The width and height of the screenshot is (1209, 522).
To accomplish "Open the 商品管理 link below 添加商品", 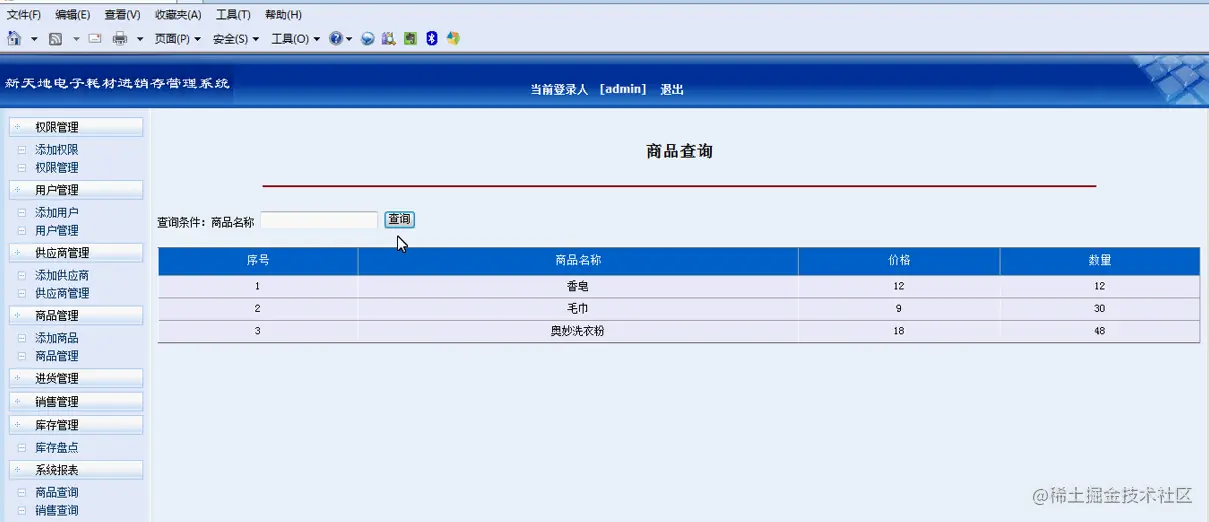I will [57, 356].
